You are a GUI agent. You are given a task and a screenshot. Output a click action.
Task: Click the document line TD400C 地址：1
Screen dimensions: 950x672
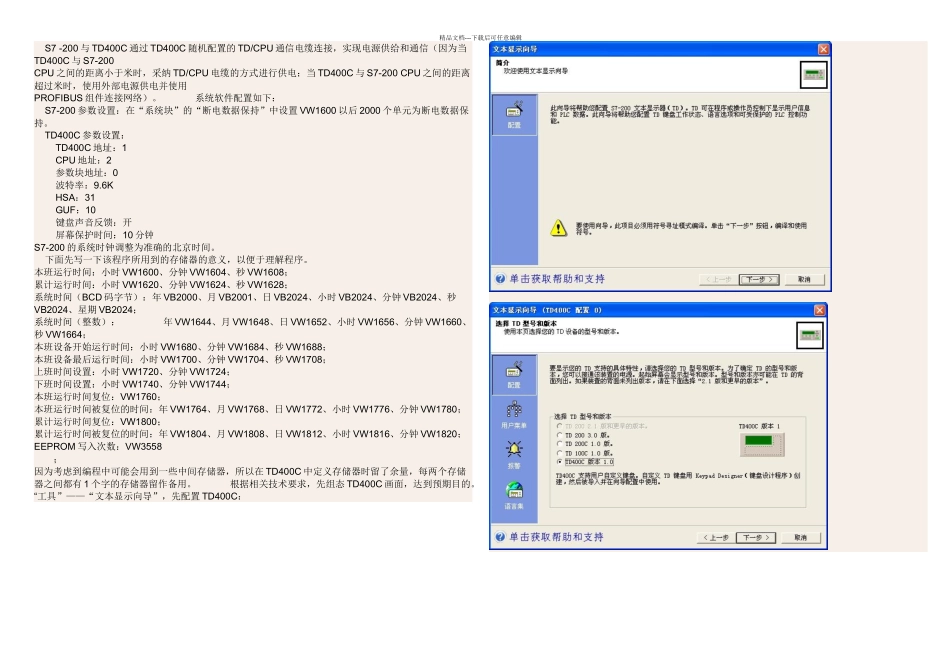tap(91, 148)
